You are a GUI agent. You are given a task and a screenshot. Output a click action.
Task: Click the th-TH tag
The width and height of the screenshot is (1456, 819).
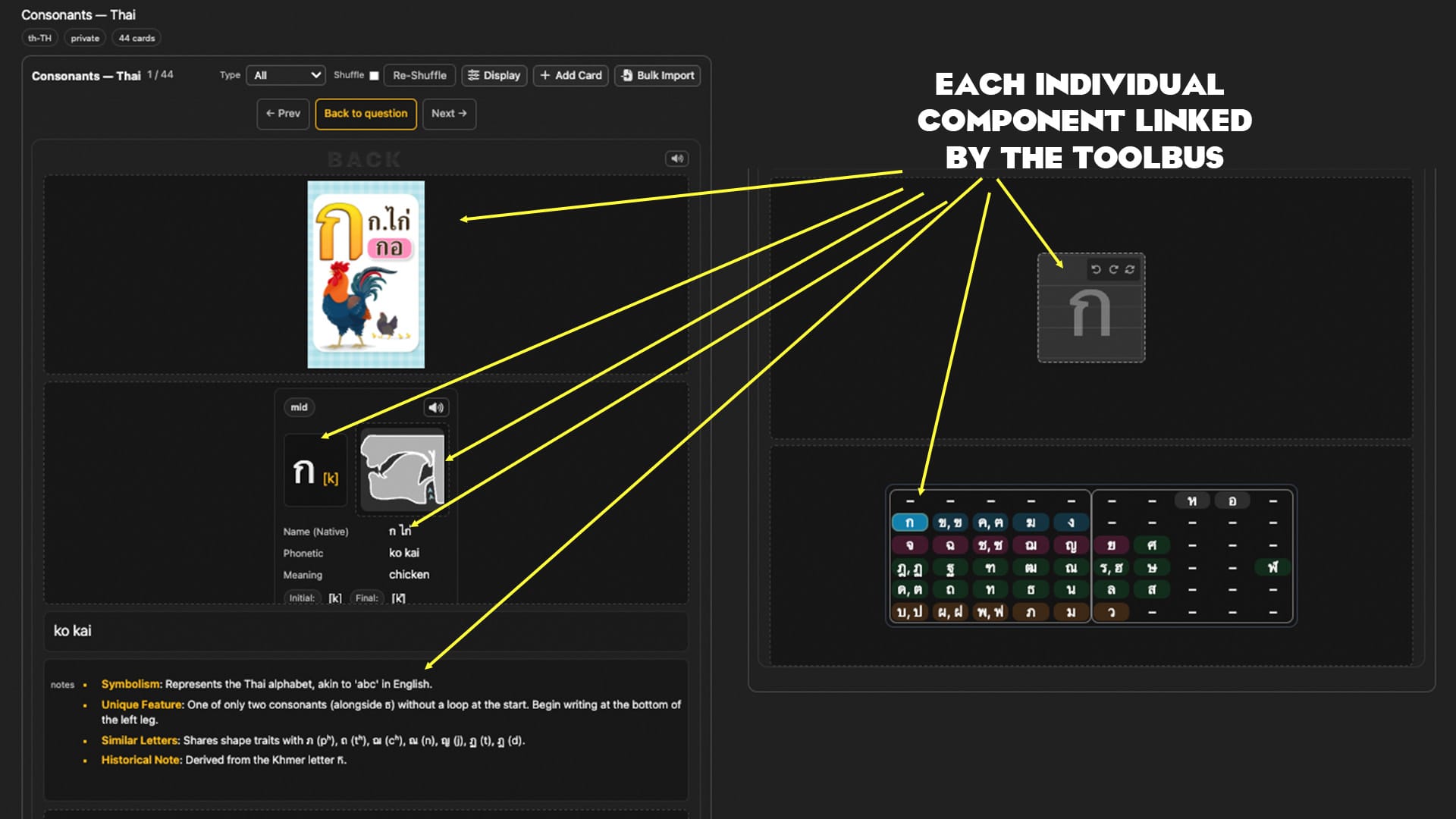[x=39, y=38]
